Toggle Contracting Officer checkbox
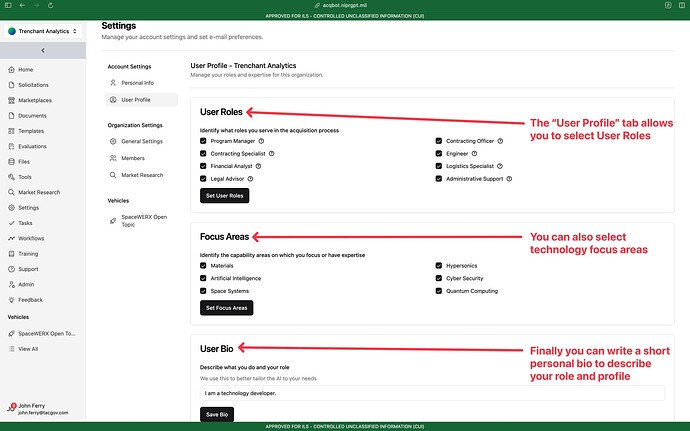 point(439,141)
